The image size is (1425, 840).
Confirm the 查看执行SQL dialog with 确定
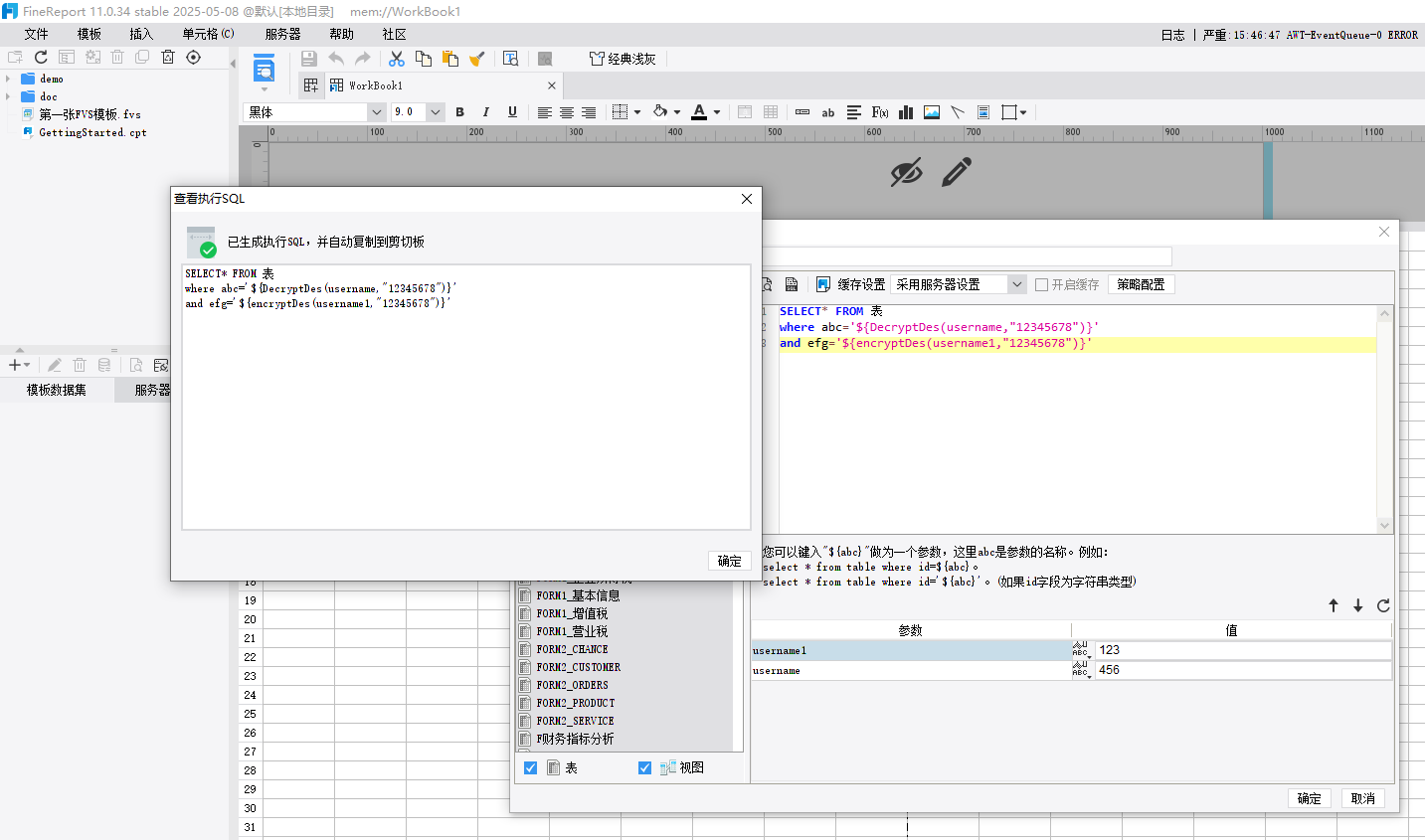tap(730, 561)
